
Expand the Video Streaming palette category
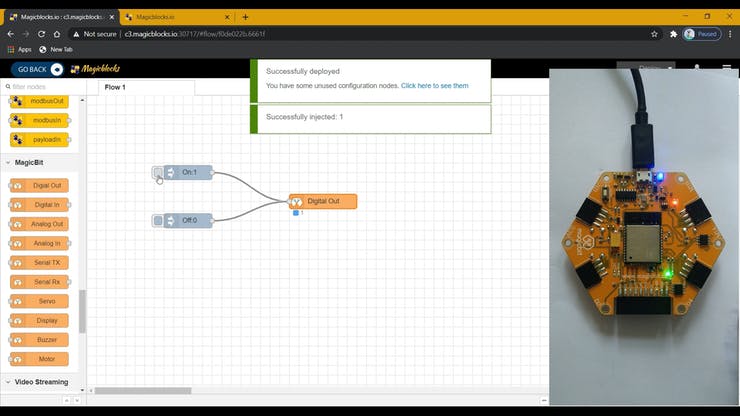[x=40, y=382]
